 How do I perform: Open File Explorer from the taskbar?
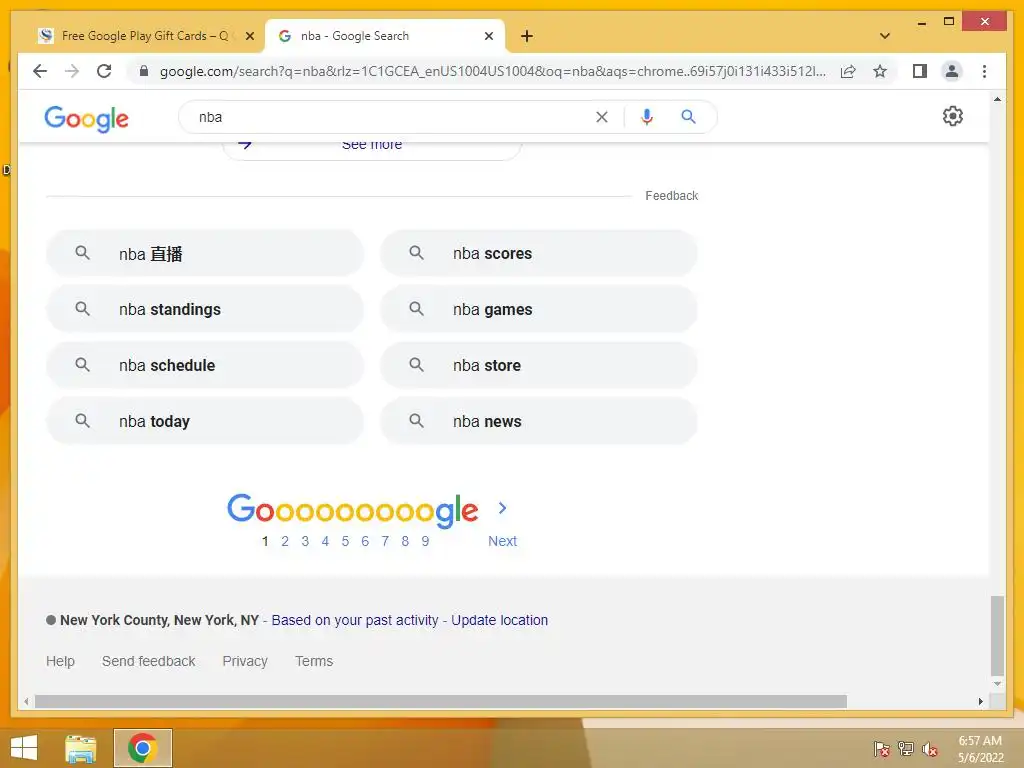click(x=80, y=748)
